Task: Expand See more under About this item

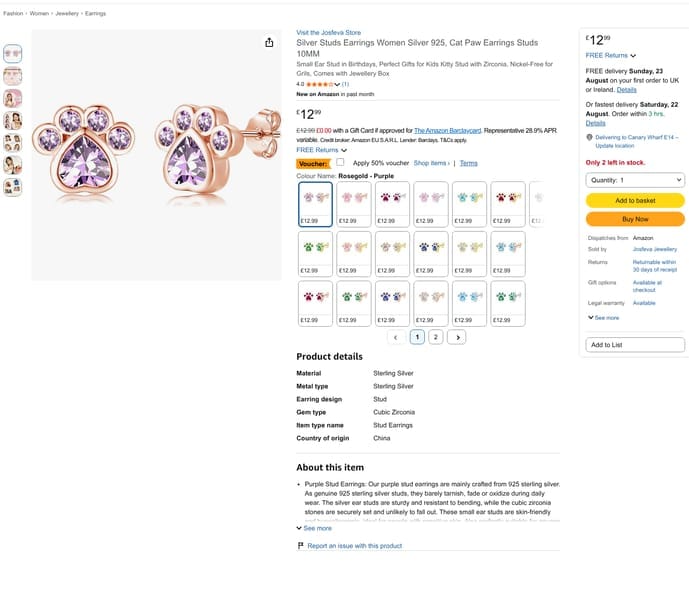Action: 314,528
